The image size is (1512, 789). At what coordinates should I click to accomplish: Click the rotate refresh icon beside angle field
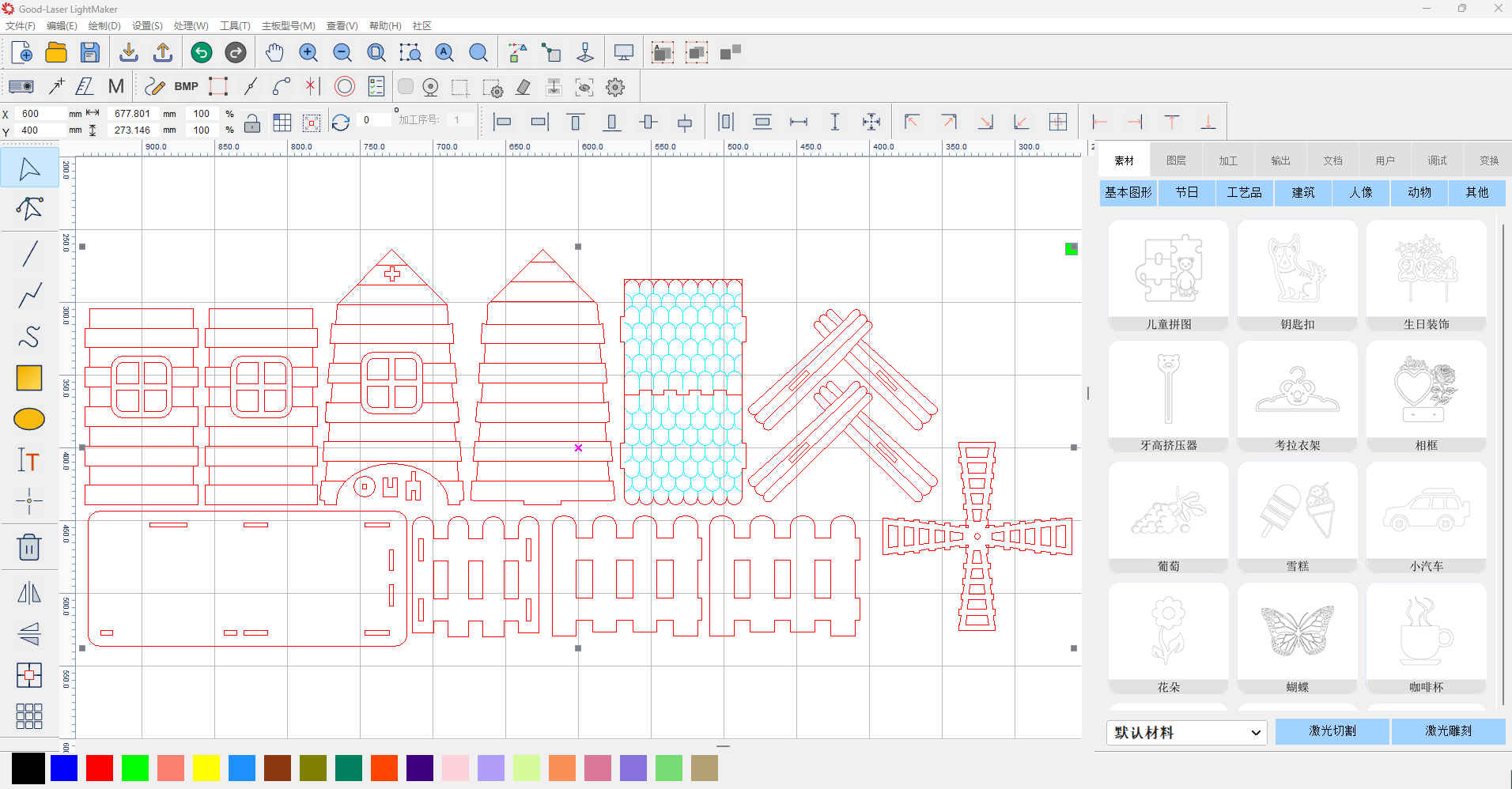click(x=341, y=123)
